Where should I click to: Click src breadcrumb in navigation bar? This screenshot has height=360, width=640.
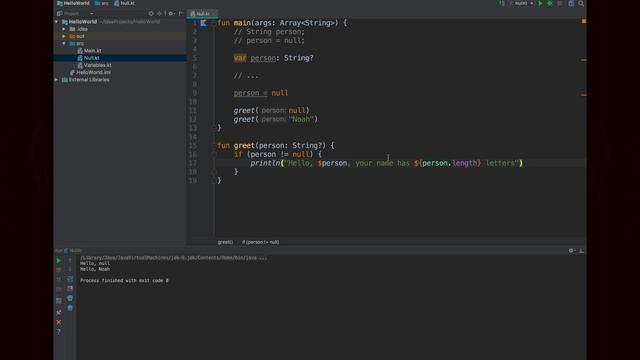102,3
